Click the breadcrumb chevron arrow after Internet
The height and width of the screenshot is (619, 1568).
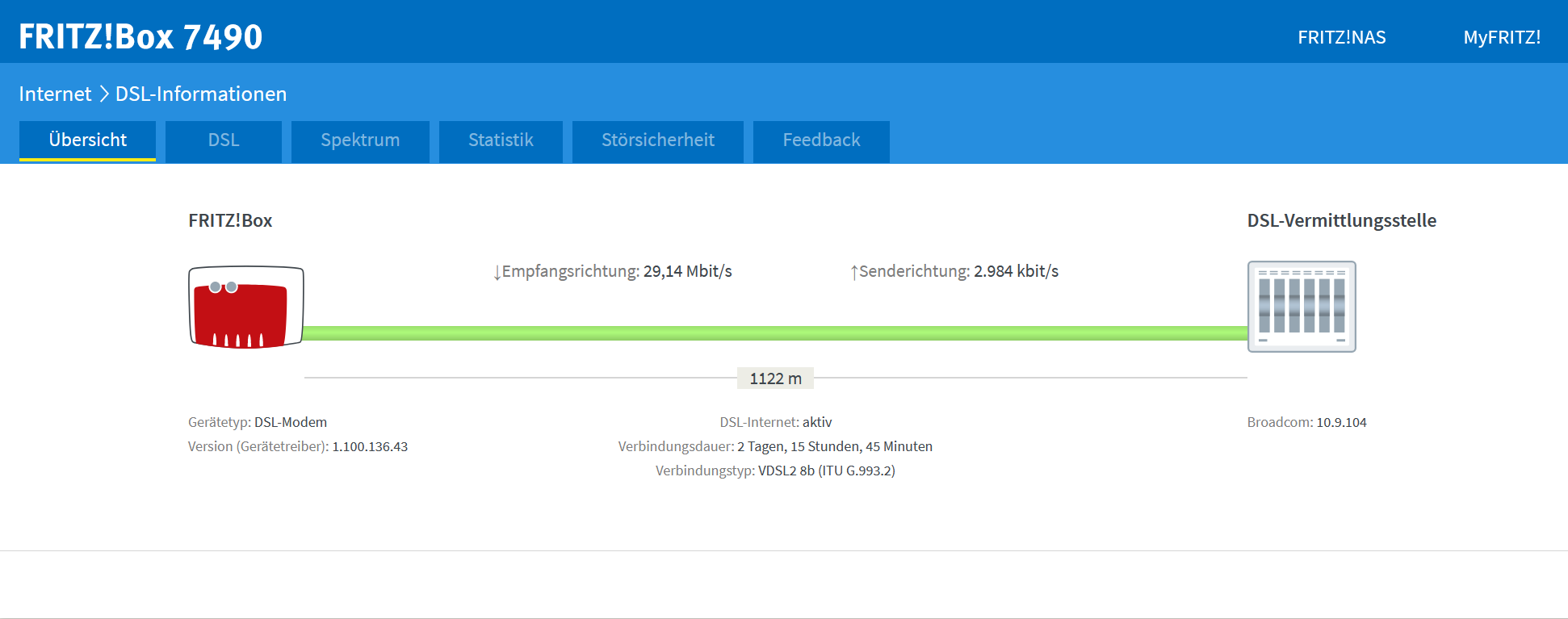pyautogui.click(x=104, y=94)
